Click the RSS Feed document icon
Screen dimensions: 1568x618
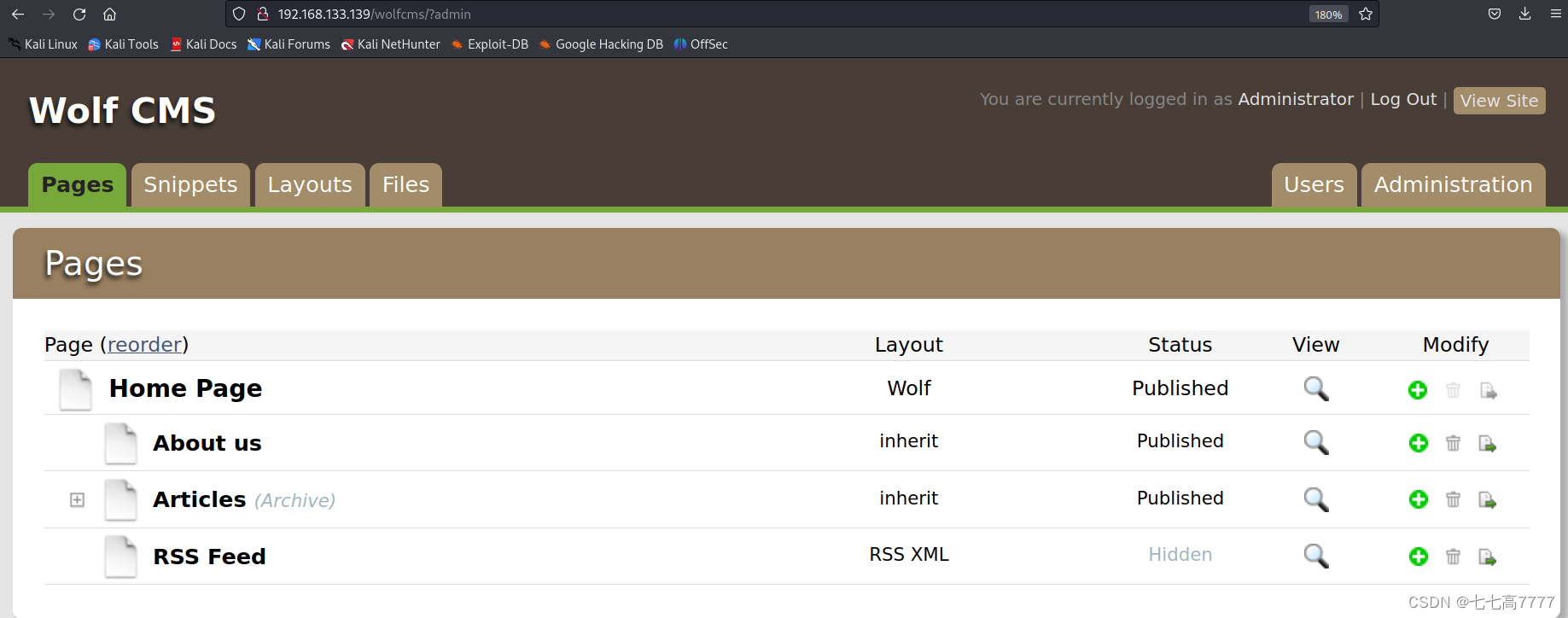click(120, 557)
